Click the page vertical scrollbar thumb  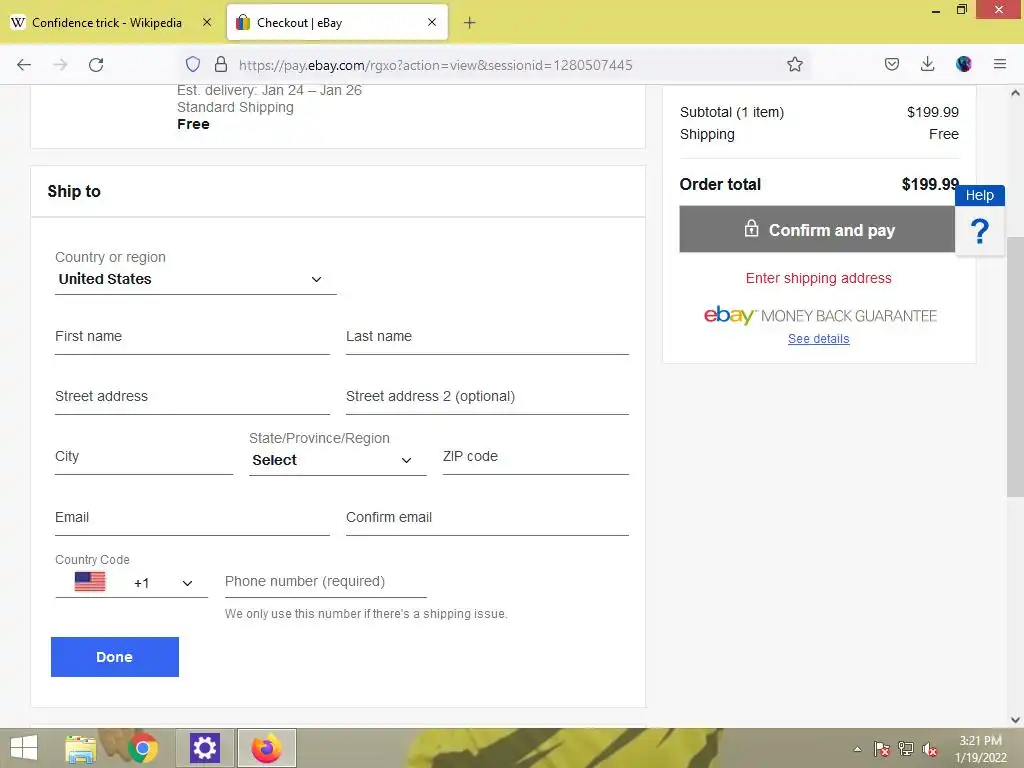point(1015,366)
